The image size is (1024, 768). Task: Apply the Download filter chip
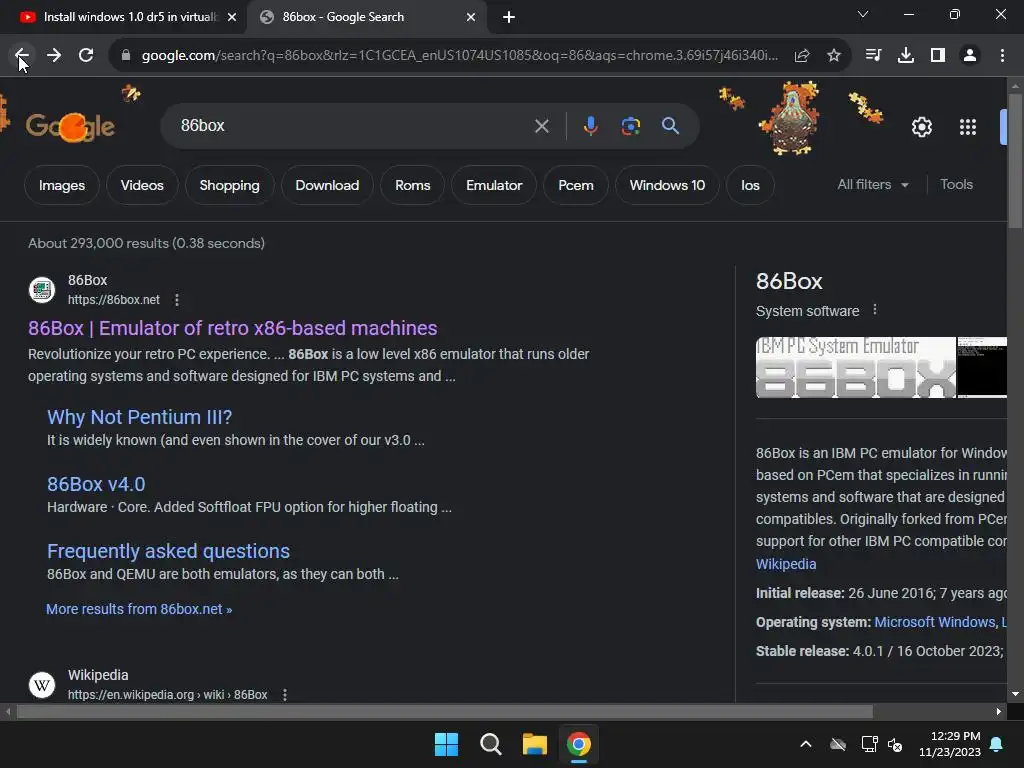(x=327, y=185)
